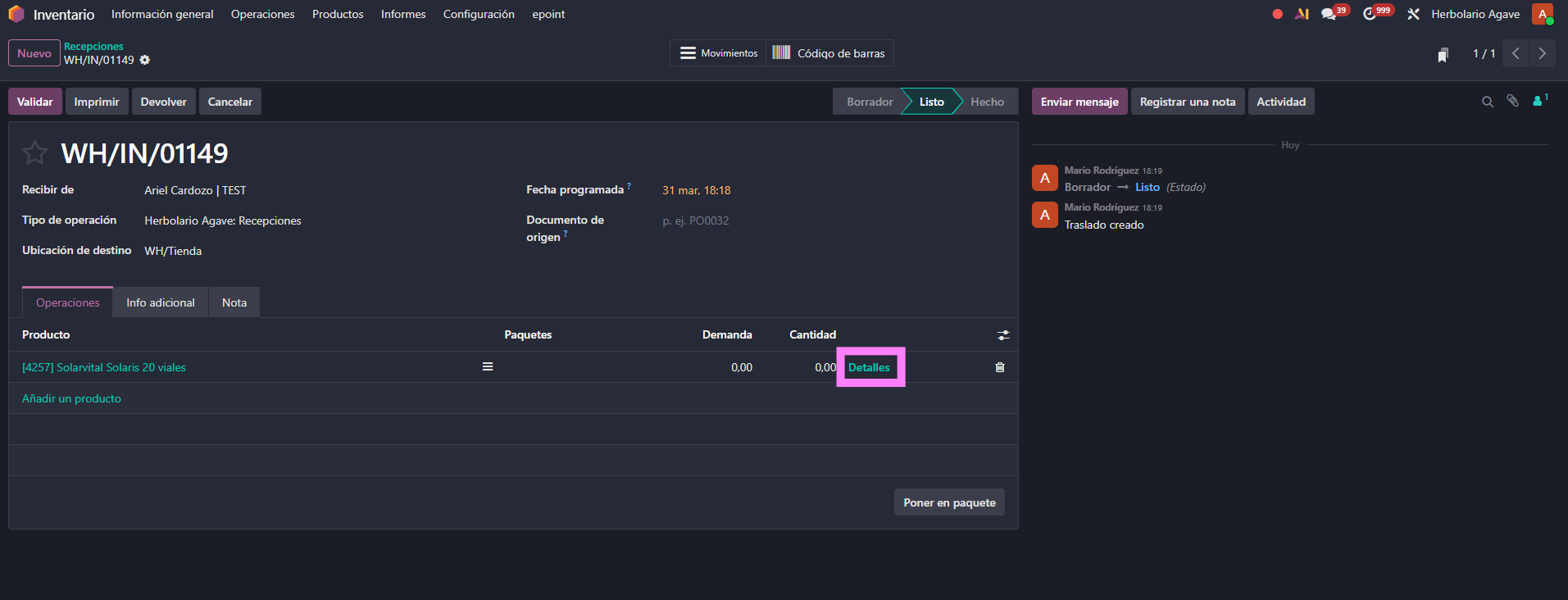Screen dimensions: 1568x600
Task: Open the Configuración menu
Action: [479, 14]
